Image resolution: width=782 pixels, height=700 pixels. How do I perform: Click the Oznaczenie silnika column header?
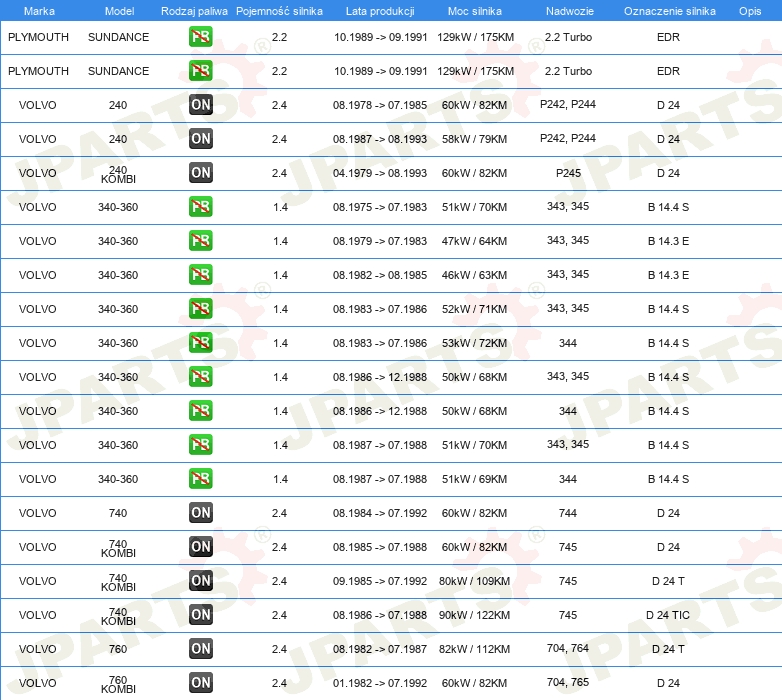[x=670, y=11]
